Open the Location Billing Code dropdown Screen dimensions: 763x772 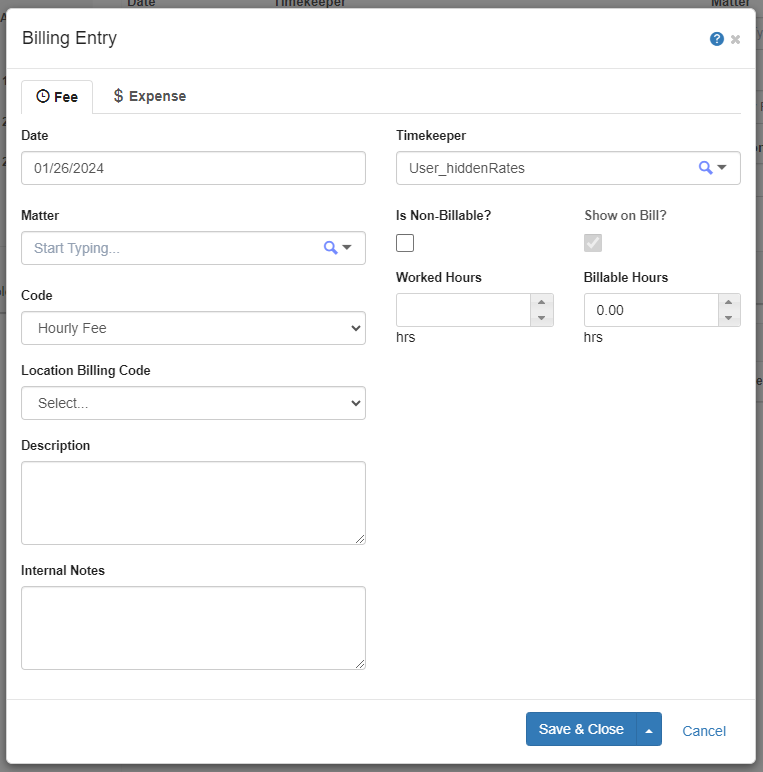193,403
